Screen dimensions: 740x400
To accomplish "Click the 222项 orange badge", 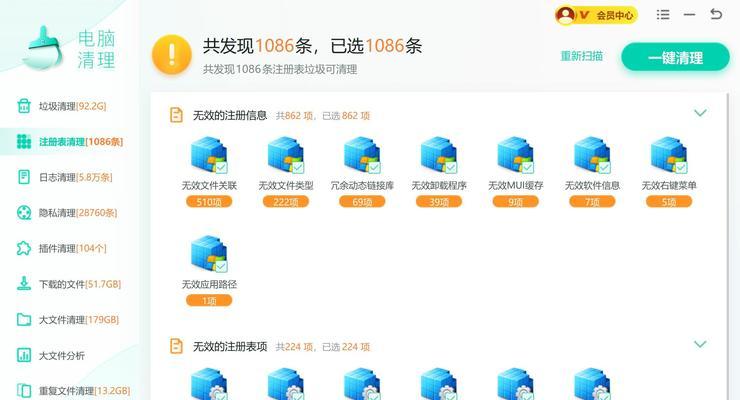I will click(286, 202).
